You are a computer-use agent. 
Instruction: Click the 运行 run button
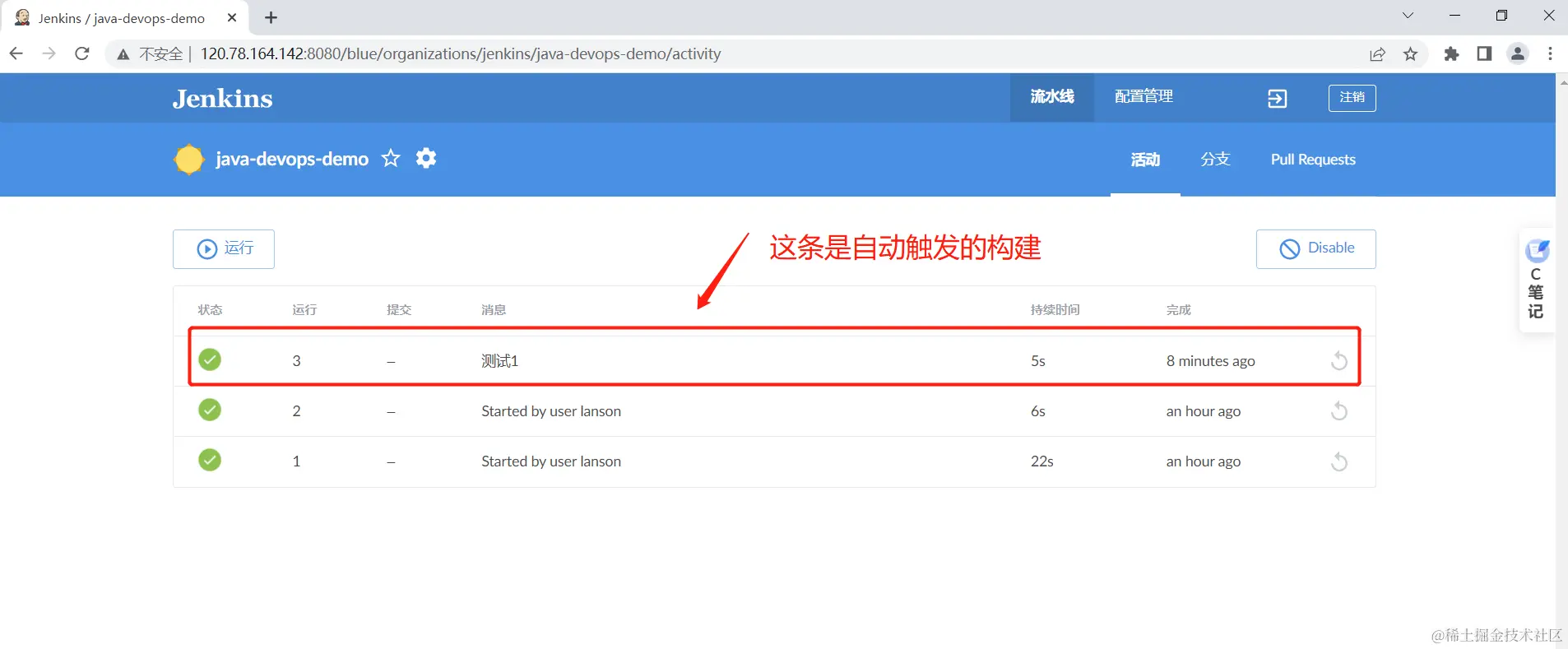[224, 248]
